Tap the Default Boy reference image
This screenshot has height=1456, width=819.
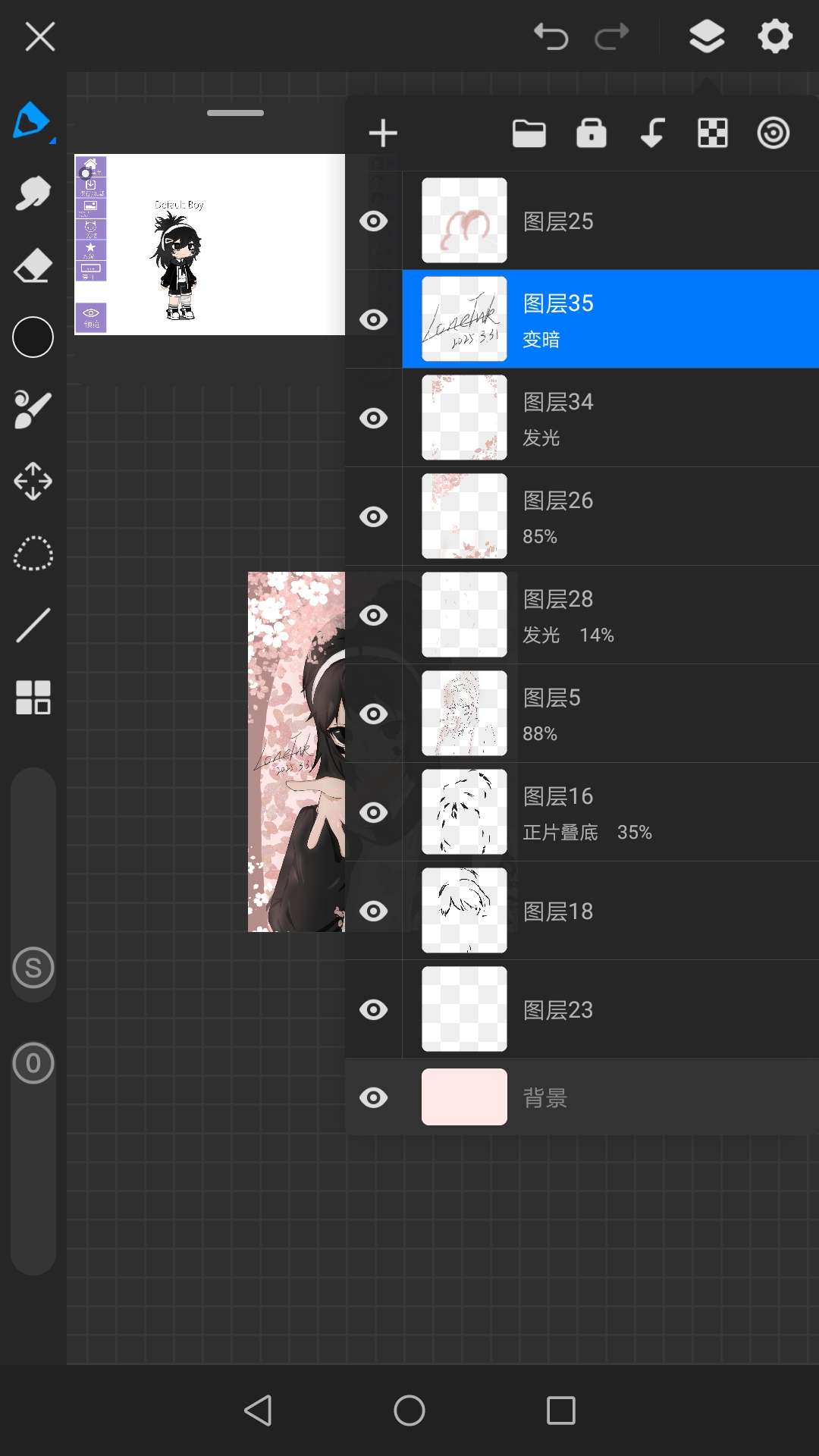point(209,244)
